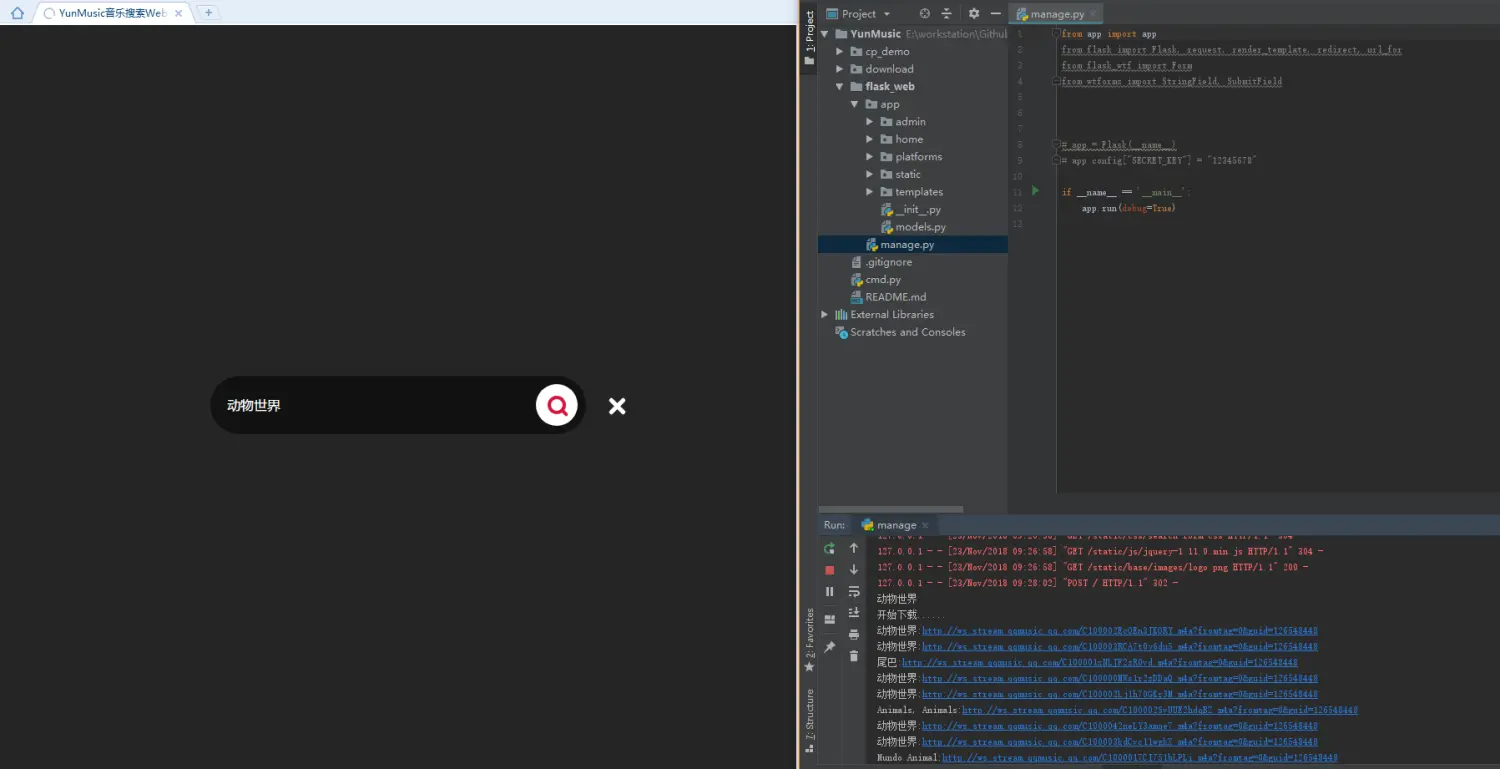
Task: Click the up arrow in Run console
Action: pyautogui.click(x=854, y=548)
